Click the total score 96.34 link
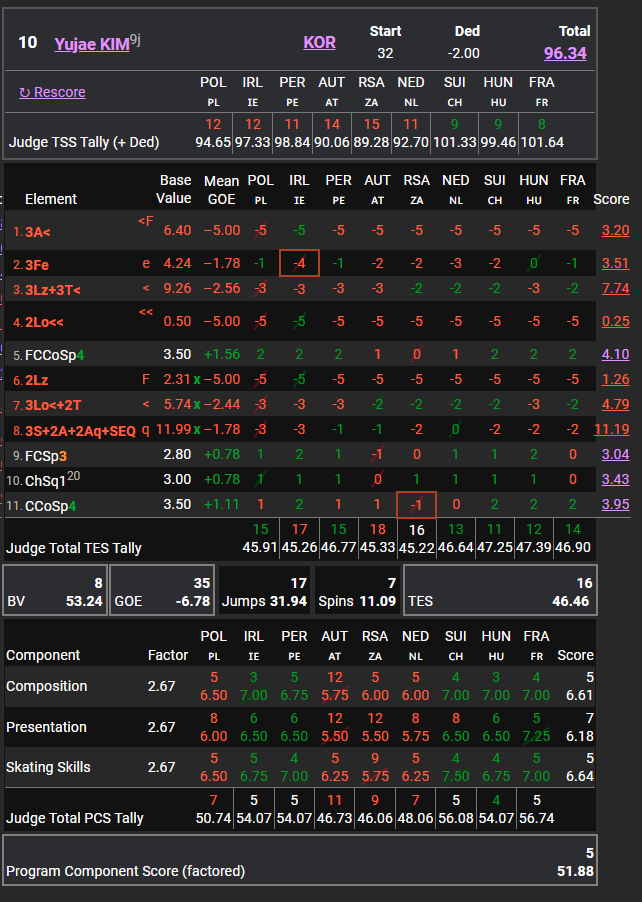The width and height of the screenshot is (642, 902). 565,53
